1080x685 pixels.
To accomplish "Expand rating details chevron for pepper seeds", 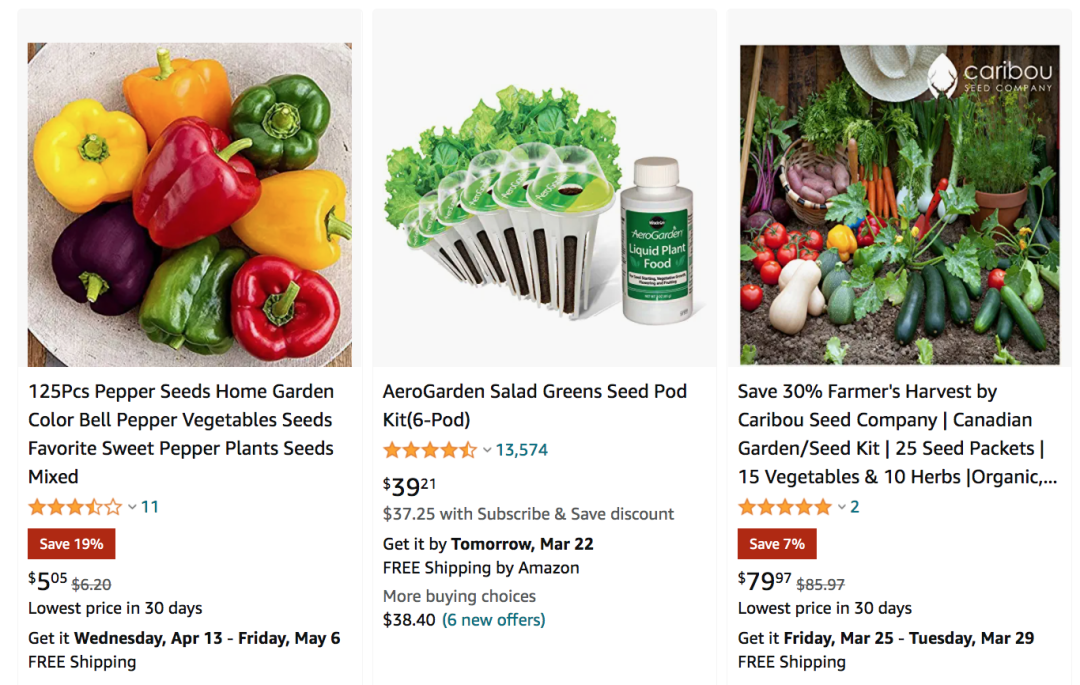I will tap(132, 508).
